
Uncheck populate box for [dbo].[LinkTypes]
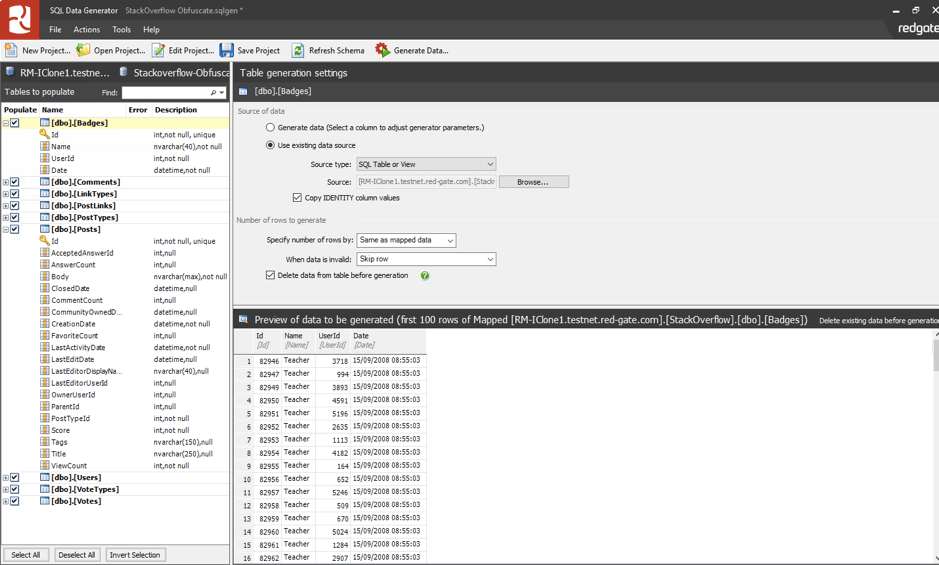[x=14, y=194]
